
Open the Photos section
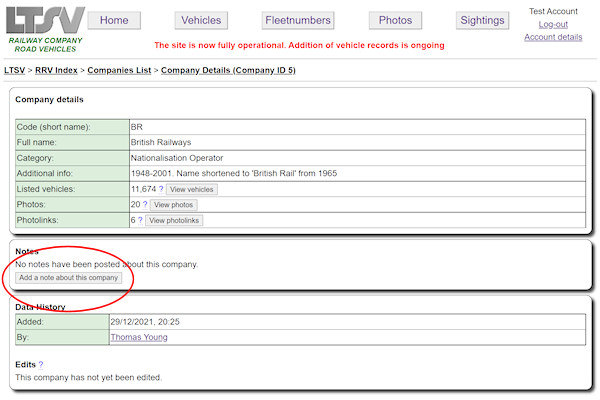point(395,20)
